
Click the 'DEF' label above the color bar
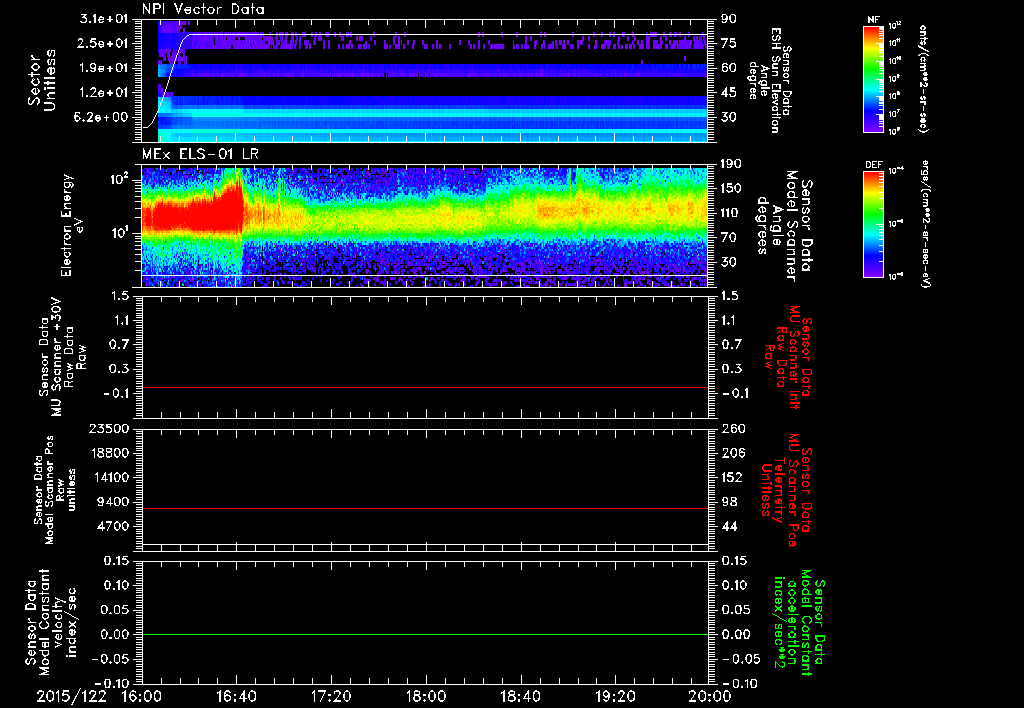[874, 165]
